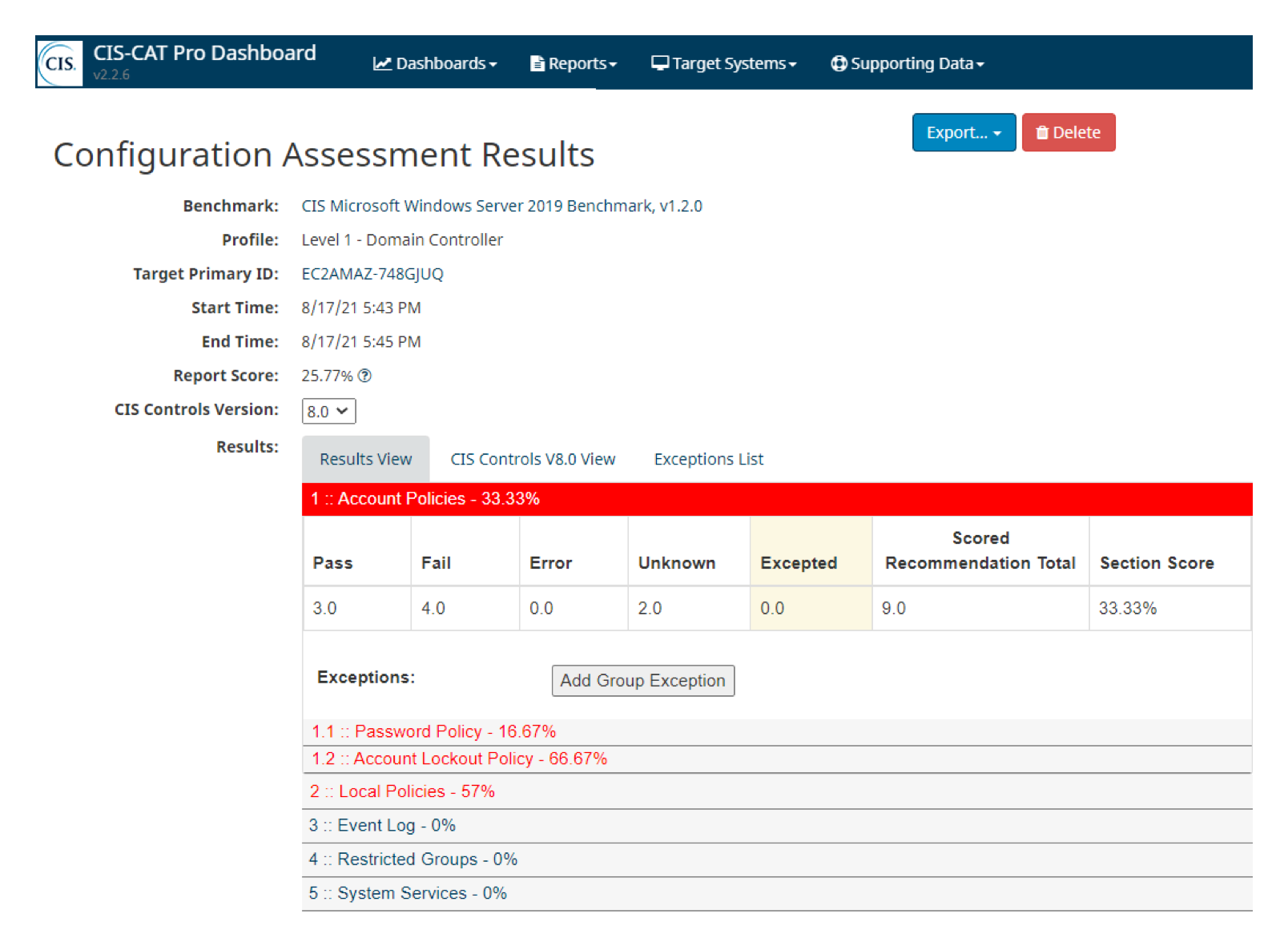Select the version v2.2.6 label
This screenshot has height=950, width=1288.
click(111, 74)
